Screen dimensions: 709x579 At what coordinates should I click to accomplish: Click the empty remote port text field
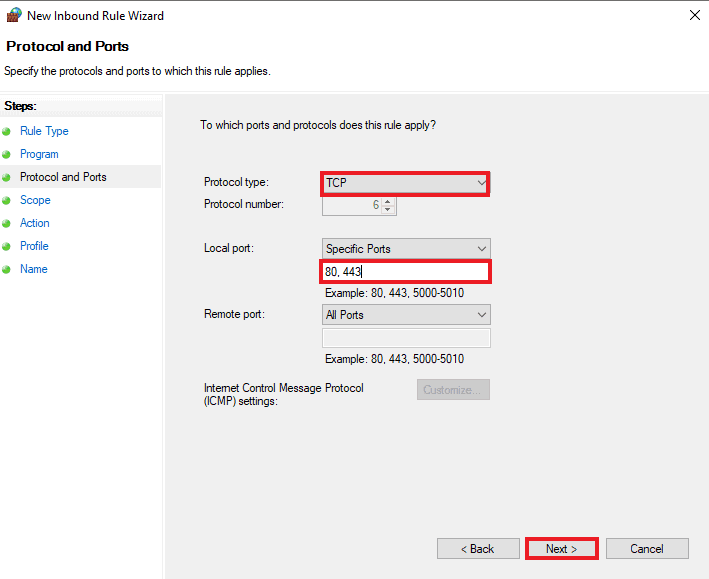pos(406,338)
